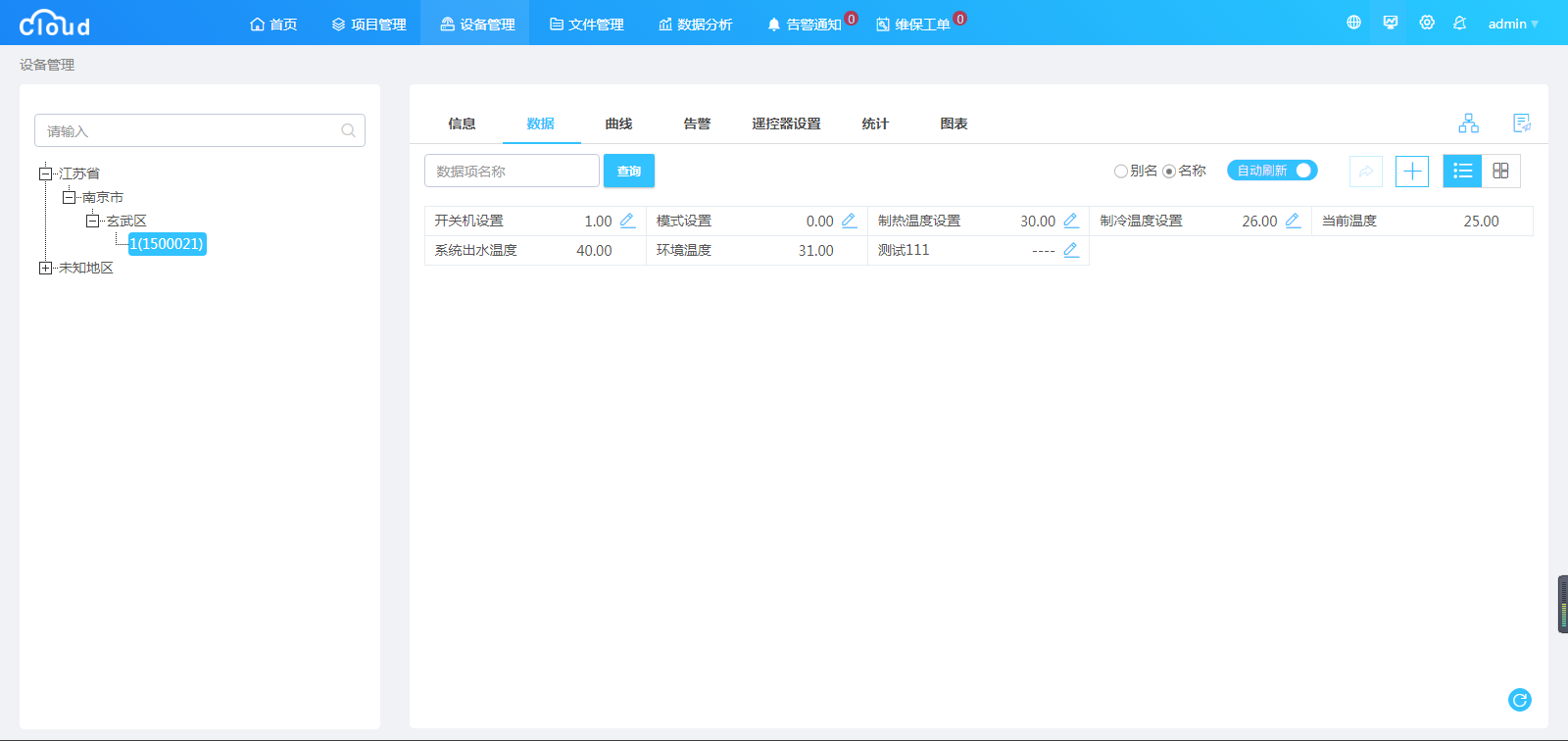The width and height of the screenshot is (1568, 741).
Task: Click the 开关机设置 label
Action: coord(468,222)
